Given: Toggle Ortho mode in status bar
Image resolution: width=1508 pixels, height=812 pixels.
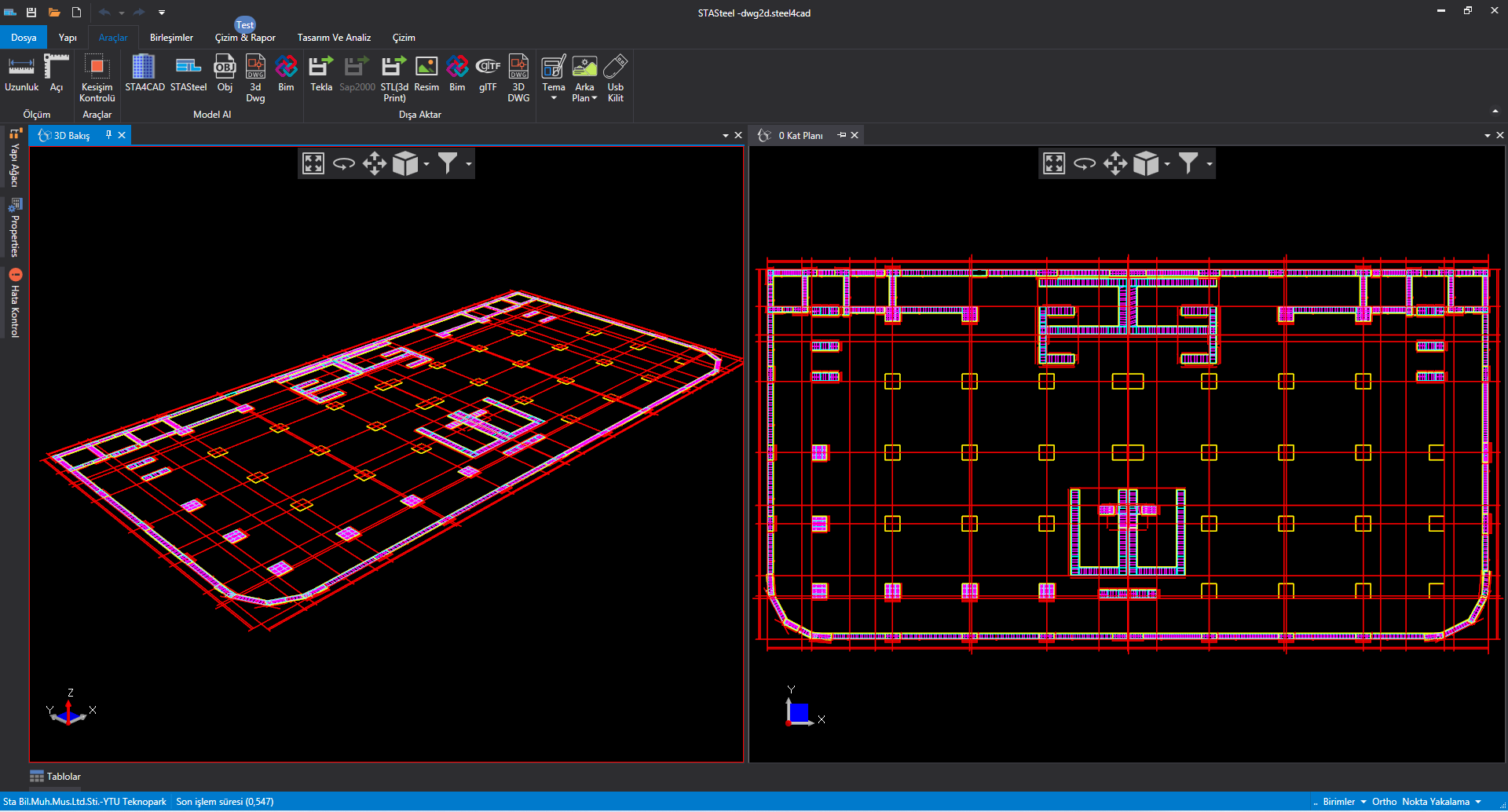Looking at the screenshot, I should pyautogui.click(x=1384, y=802).
